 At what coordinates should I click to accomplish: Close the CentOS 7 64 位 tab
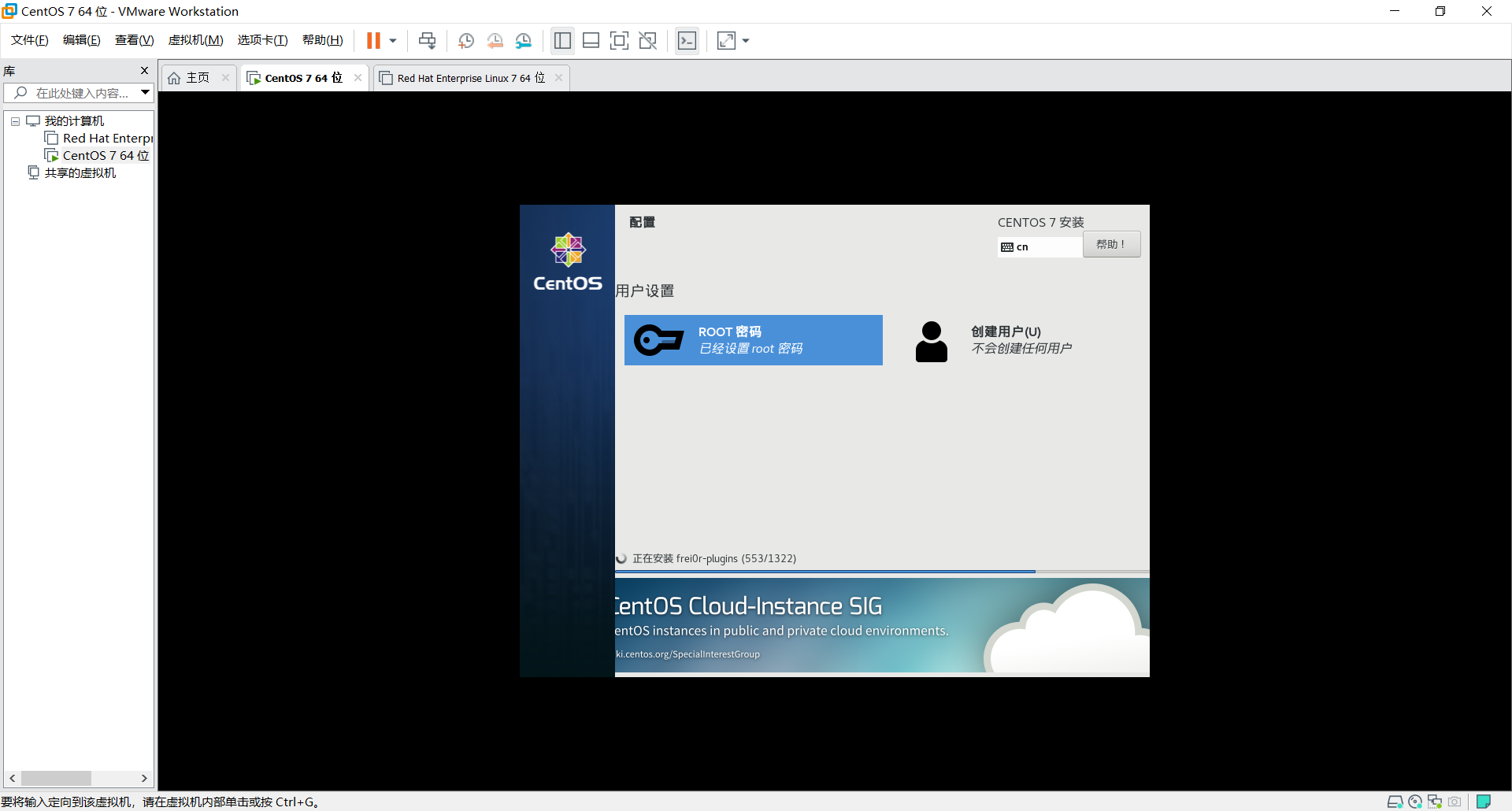pyautogui.click(x=358, y=78)
